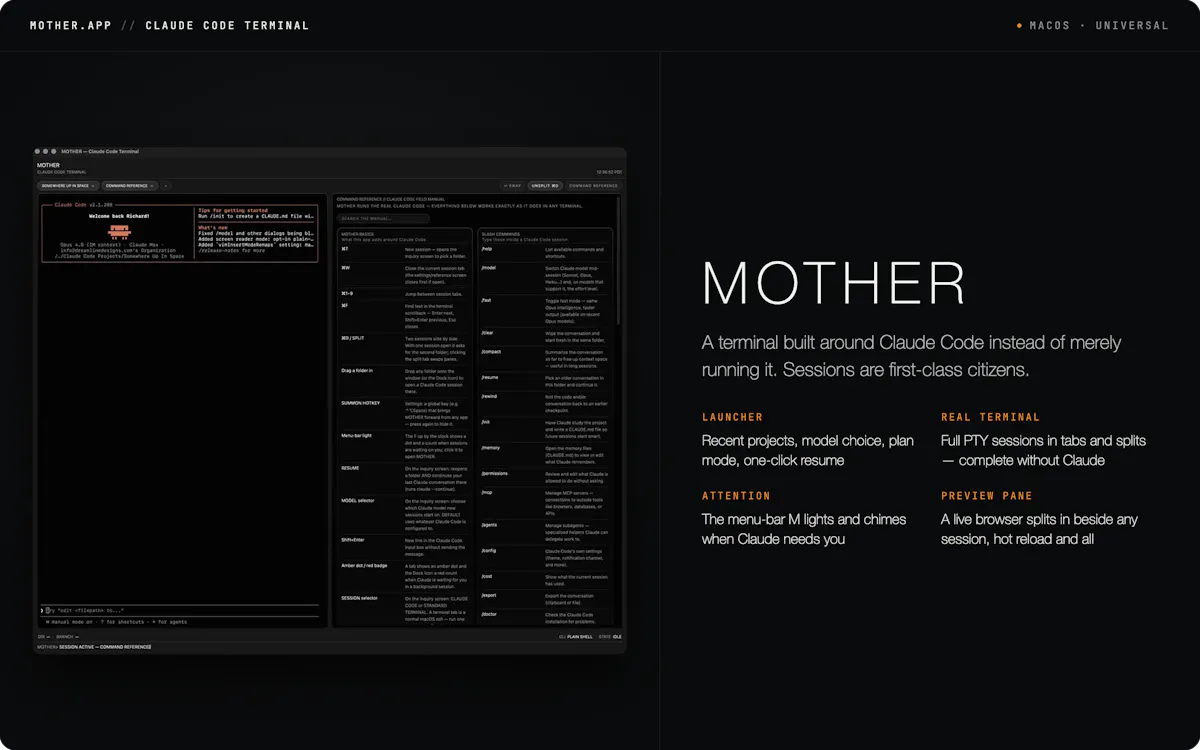The width and height of the screenshot is (1200, 750).
Task: Click the Command Reference button at top right
Action: (x=593, y=186)
